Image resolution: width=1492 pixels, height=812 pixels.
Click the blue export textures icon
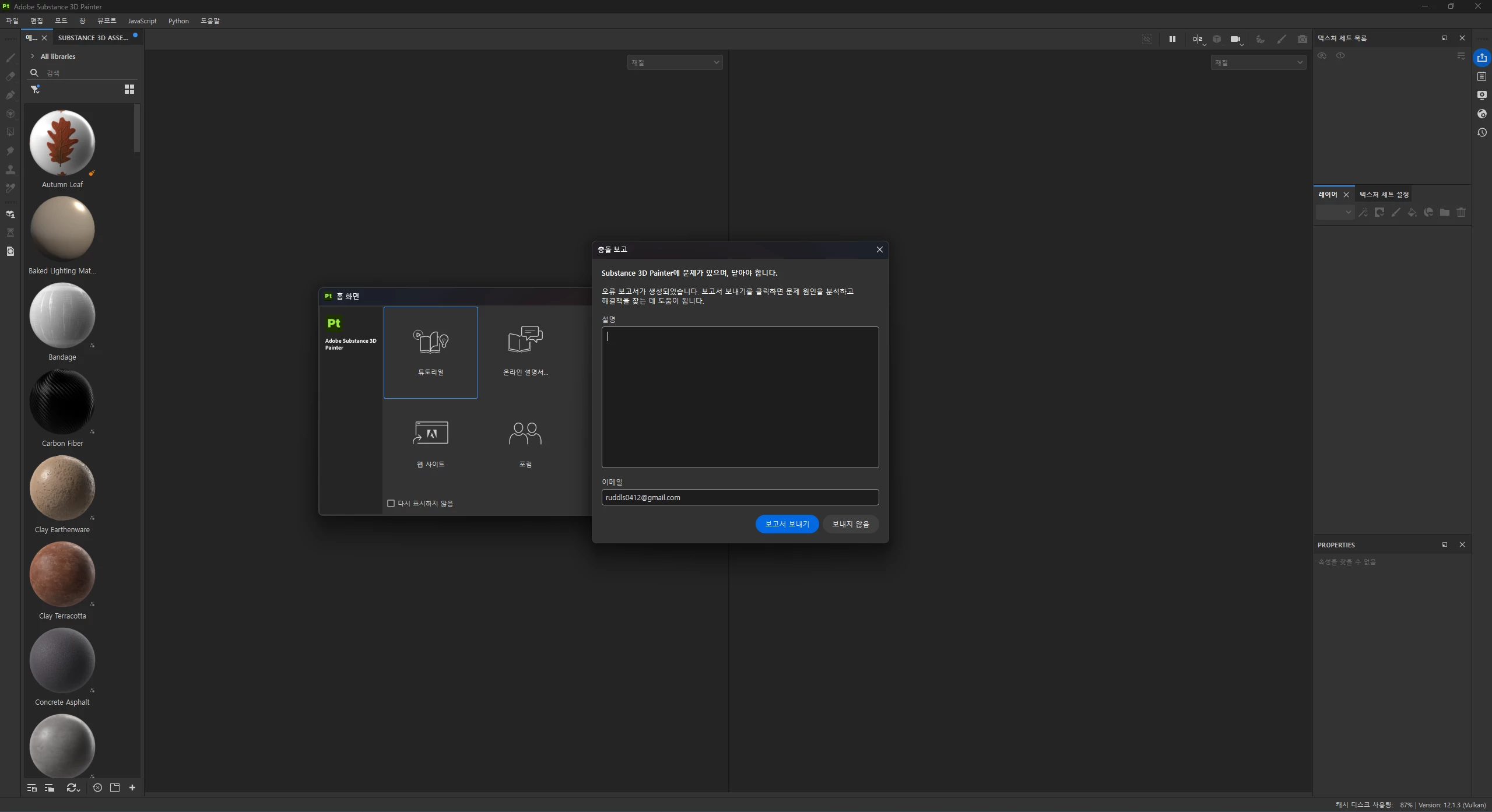[x=1482, y=58]
